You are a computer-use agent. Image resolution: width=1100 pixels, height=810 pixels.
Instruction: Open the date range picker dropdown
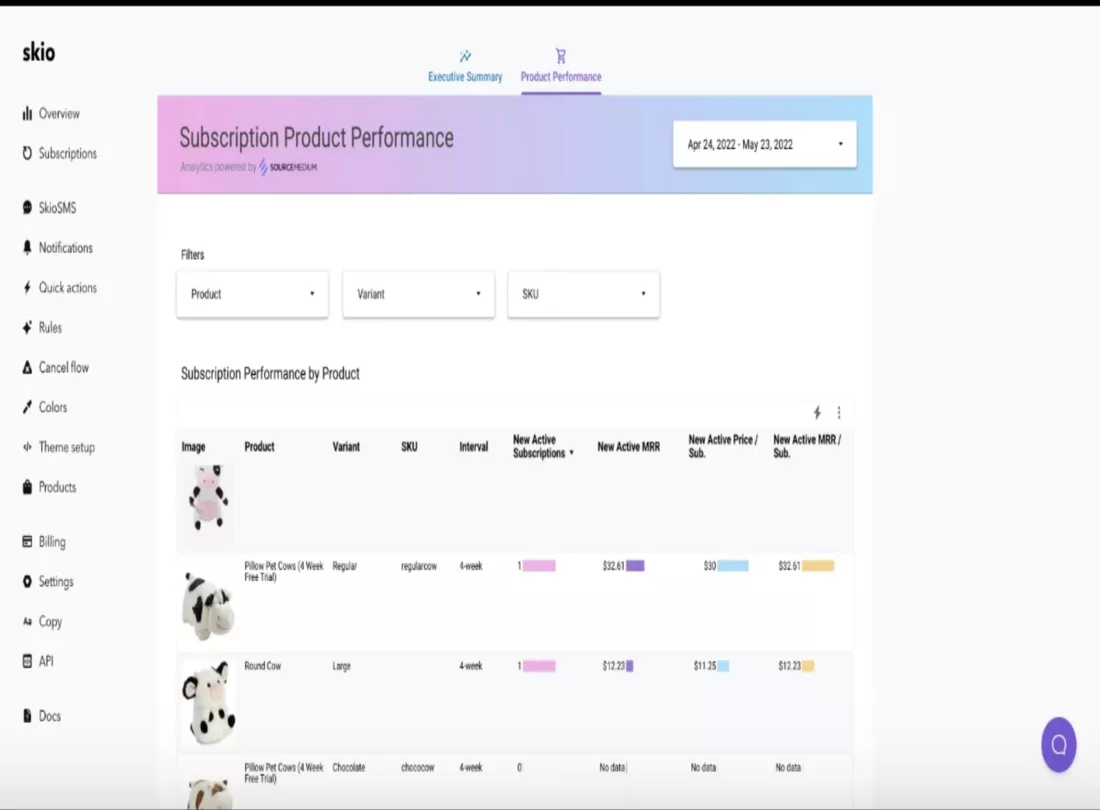(x=764, y=145)
